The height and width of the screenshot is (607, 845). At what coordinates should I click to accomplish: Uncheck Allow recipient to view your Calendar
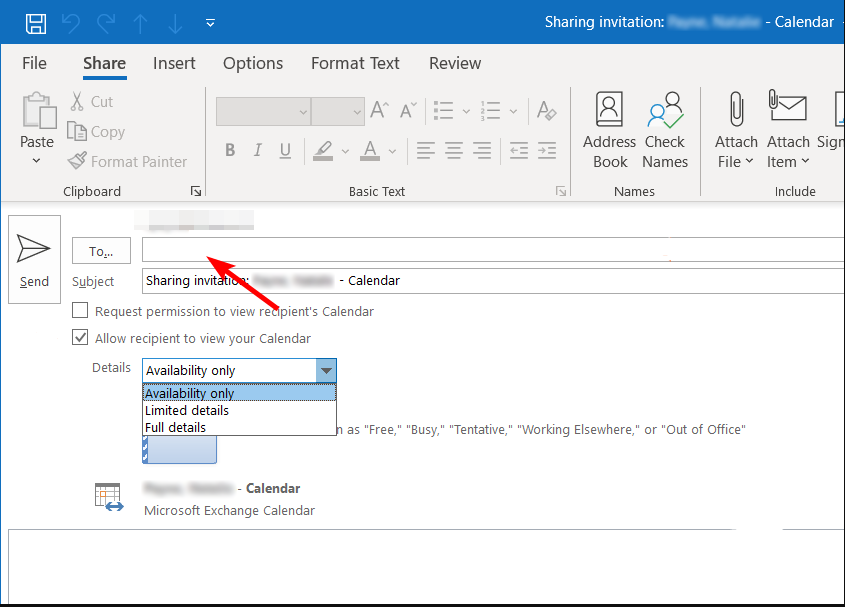(80, 337)
